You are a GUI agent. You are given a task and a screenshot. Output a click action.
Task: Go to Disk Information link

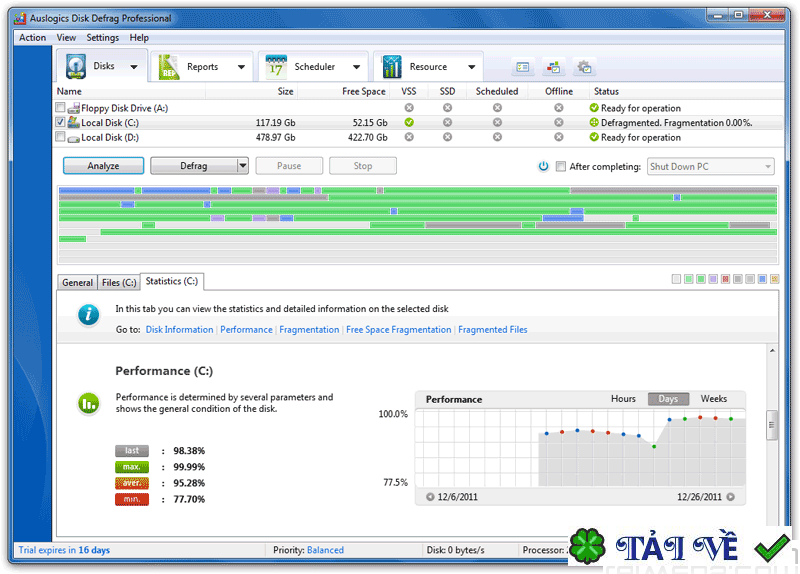(180, 330)
